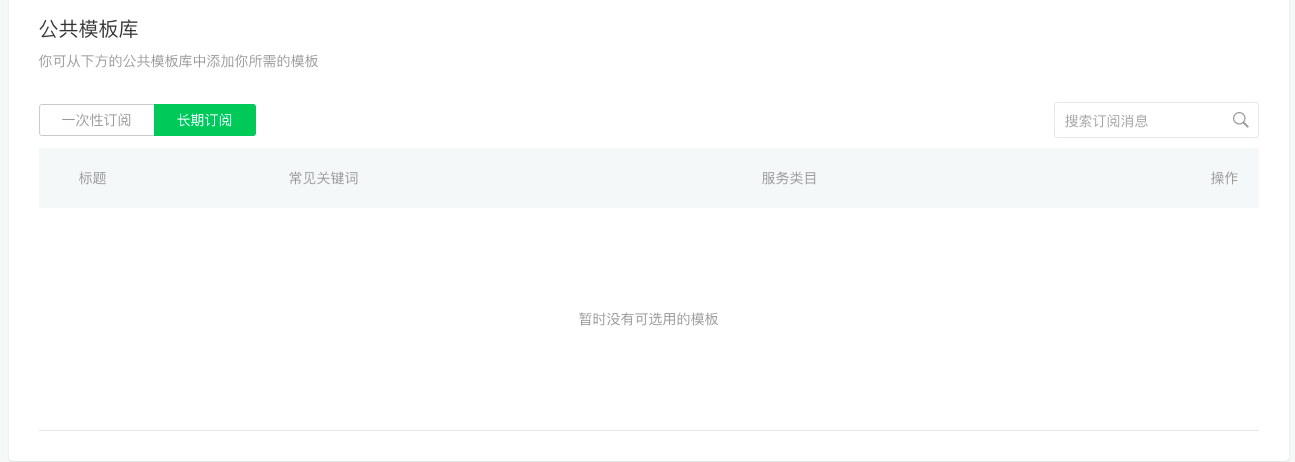Click the white card background below the divider

tap(649, 446)
